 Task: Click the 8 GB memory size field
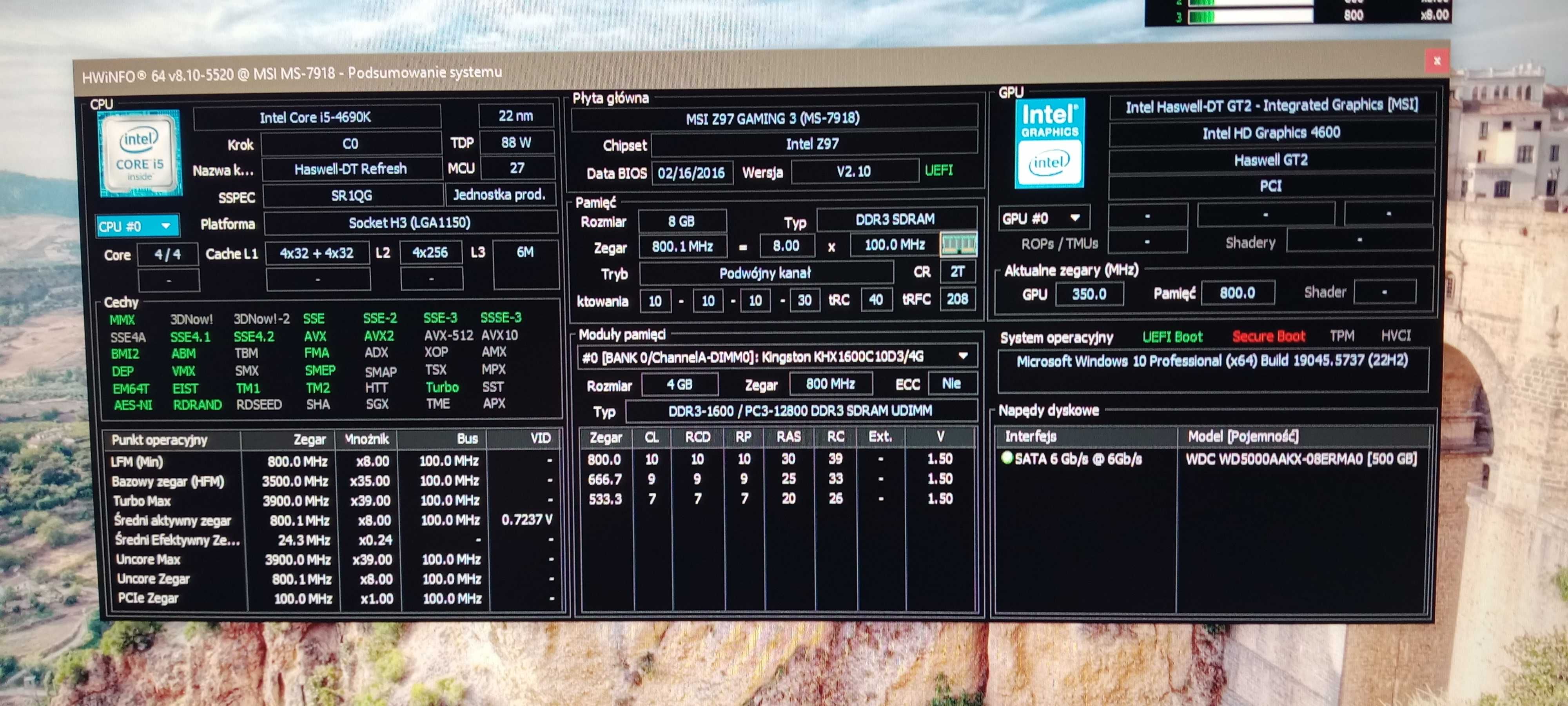[682, 221]
